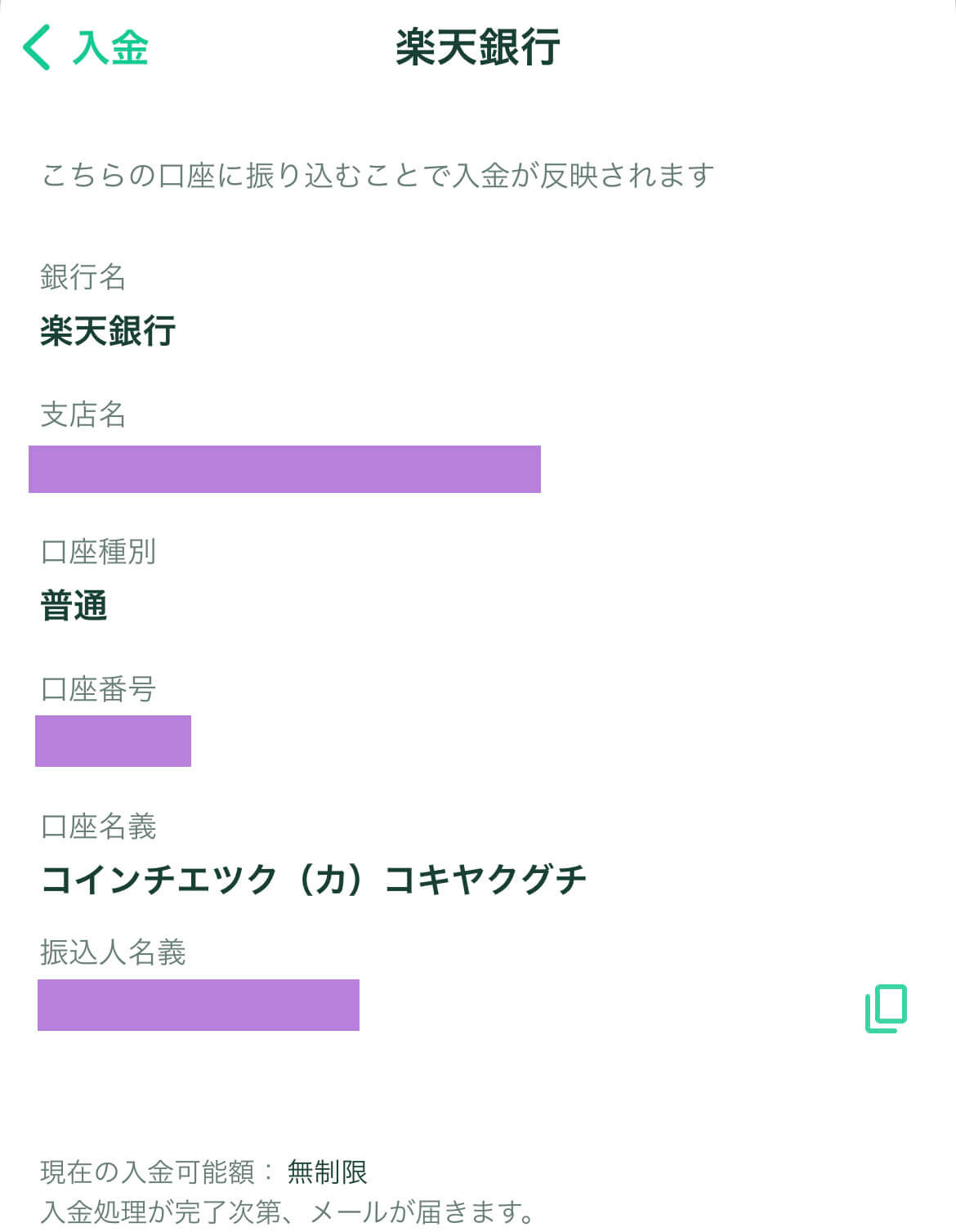Tap the green back chevron icon

click(37, 47)
